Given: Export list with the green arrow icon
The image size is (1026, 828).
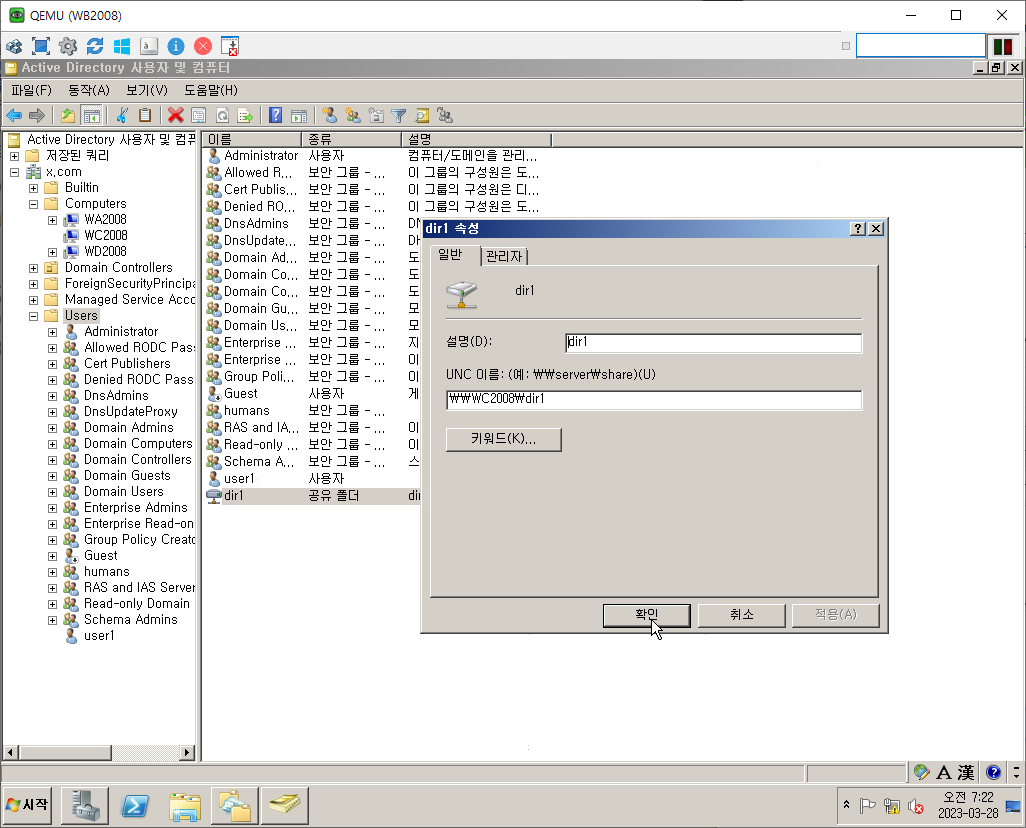Looking at the screenshot, I should click(245, 116).
